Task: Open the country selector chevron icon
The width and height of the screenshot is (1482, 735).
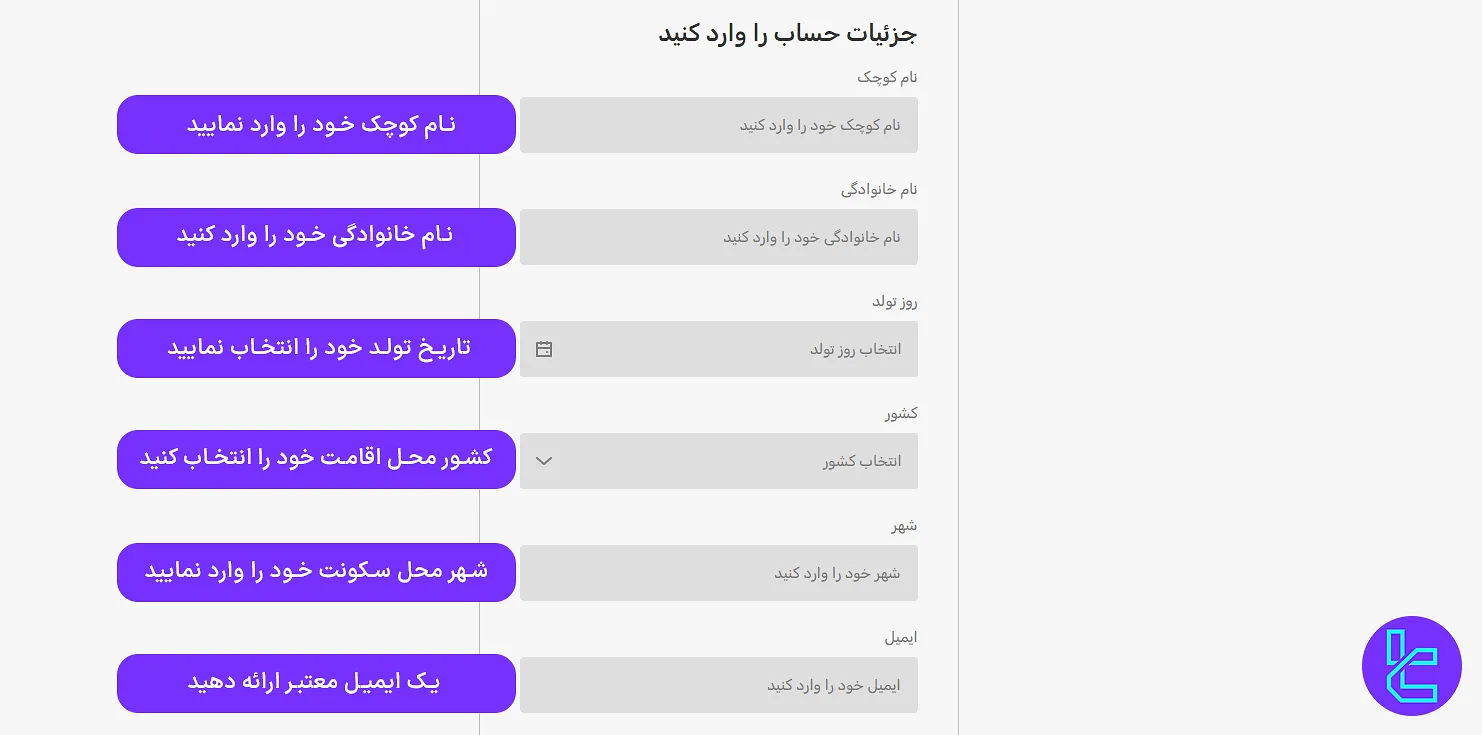Action: (x=543, y=461)
